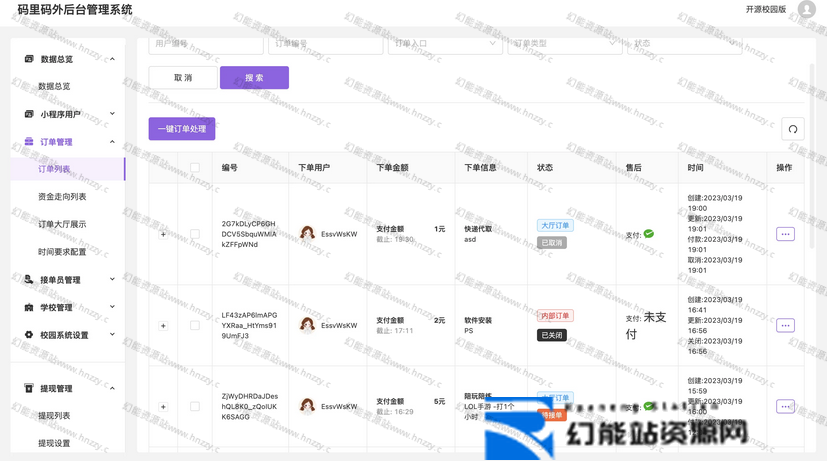Open the more-actions icon for the first order

click(x=785, y=234)
